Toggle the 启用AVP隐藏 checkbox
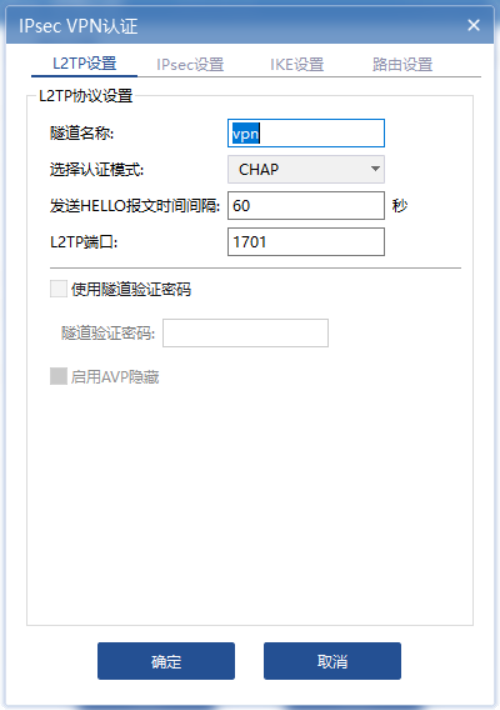500x710 pixels. [x=58, y=376]
